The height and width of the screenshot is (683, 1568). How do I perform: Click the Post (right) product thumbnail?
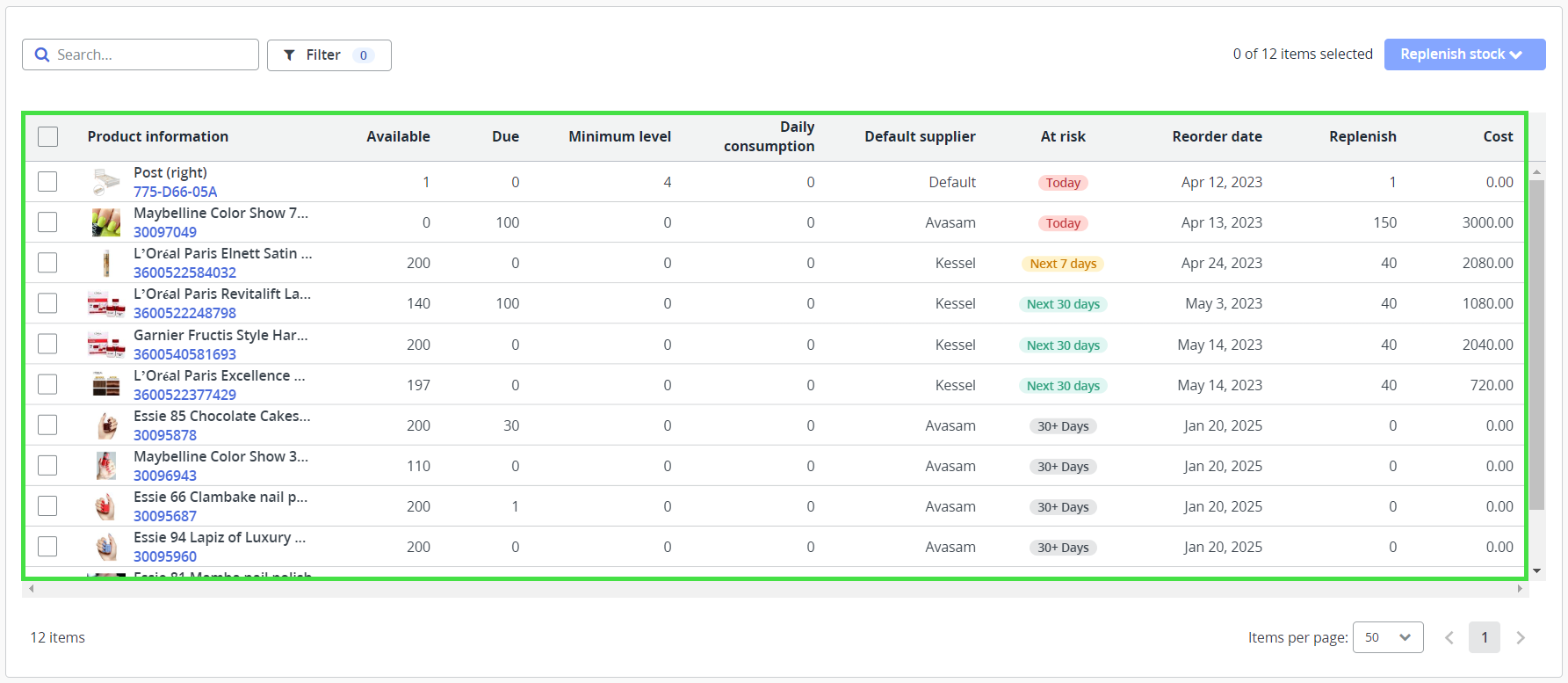[106, 182]
